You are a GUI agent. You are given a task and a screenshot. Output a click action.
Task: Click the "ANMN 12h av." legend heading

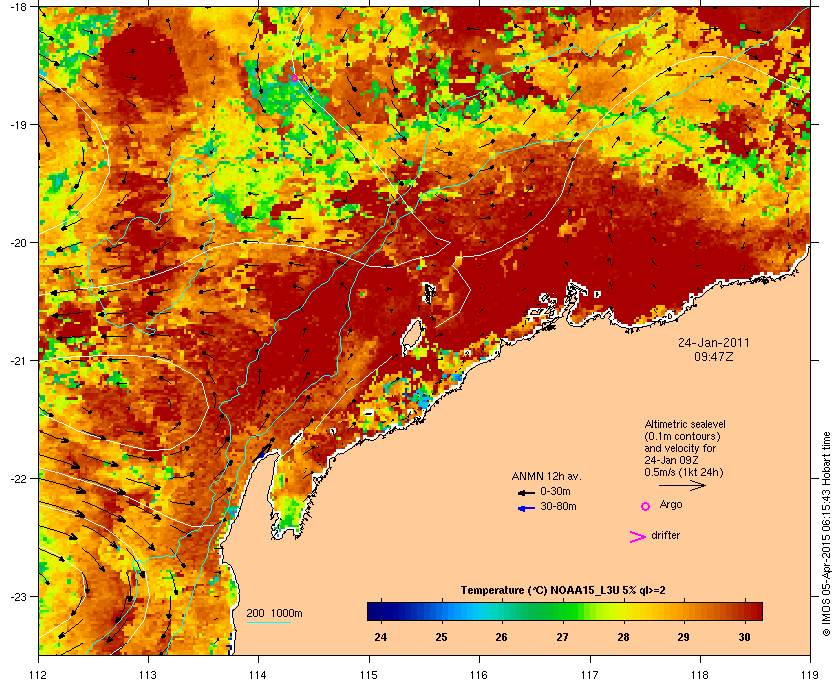coord(546,476)
